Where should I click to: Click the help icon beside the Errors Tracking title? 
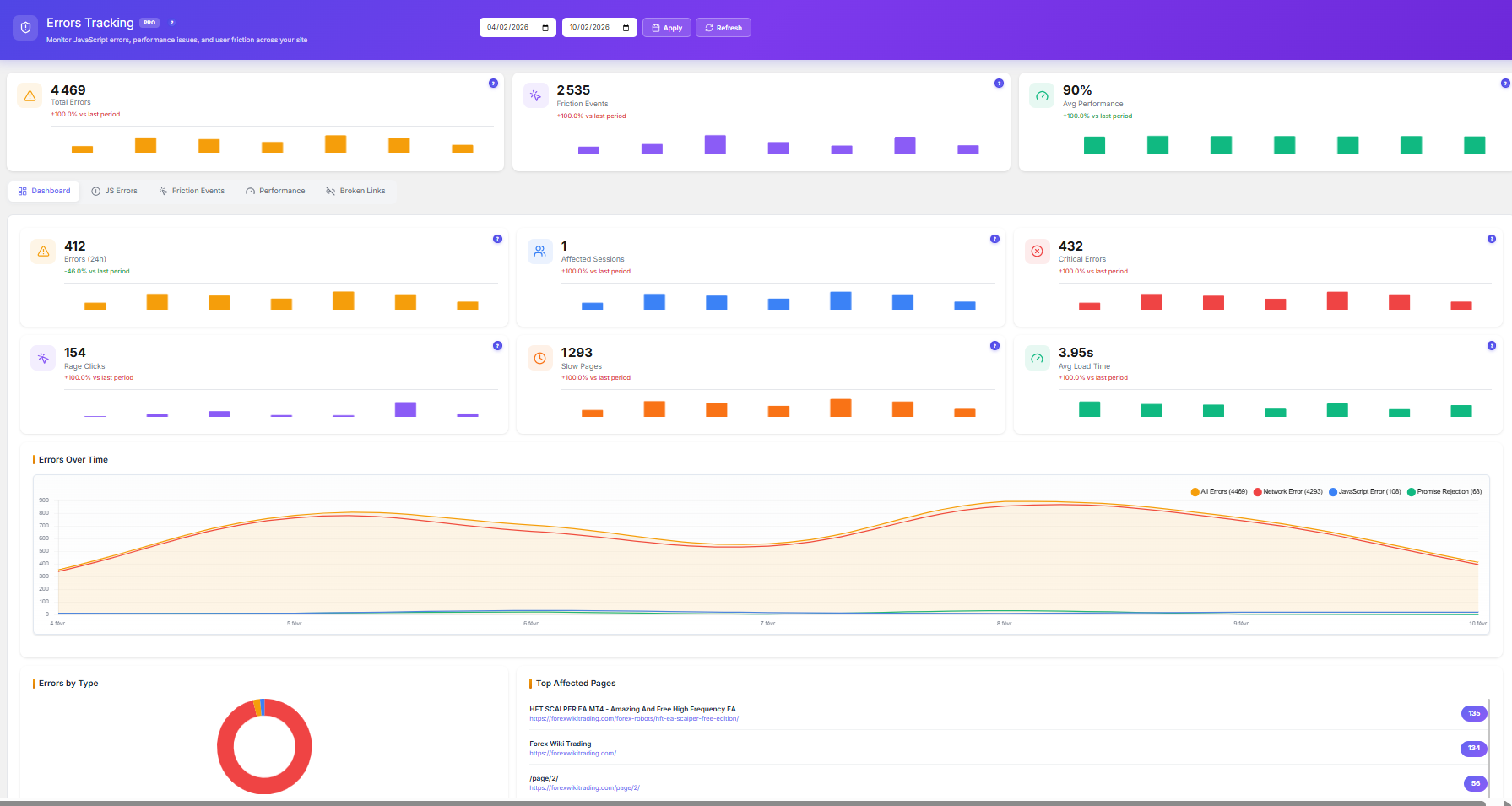point(173,23)
